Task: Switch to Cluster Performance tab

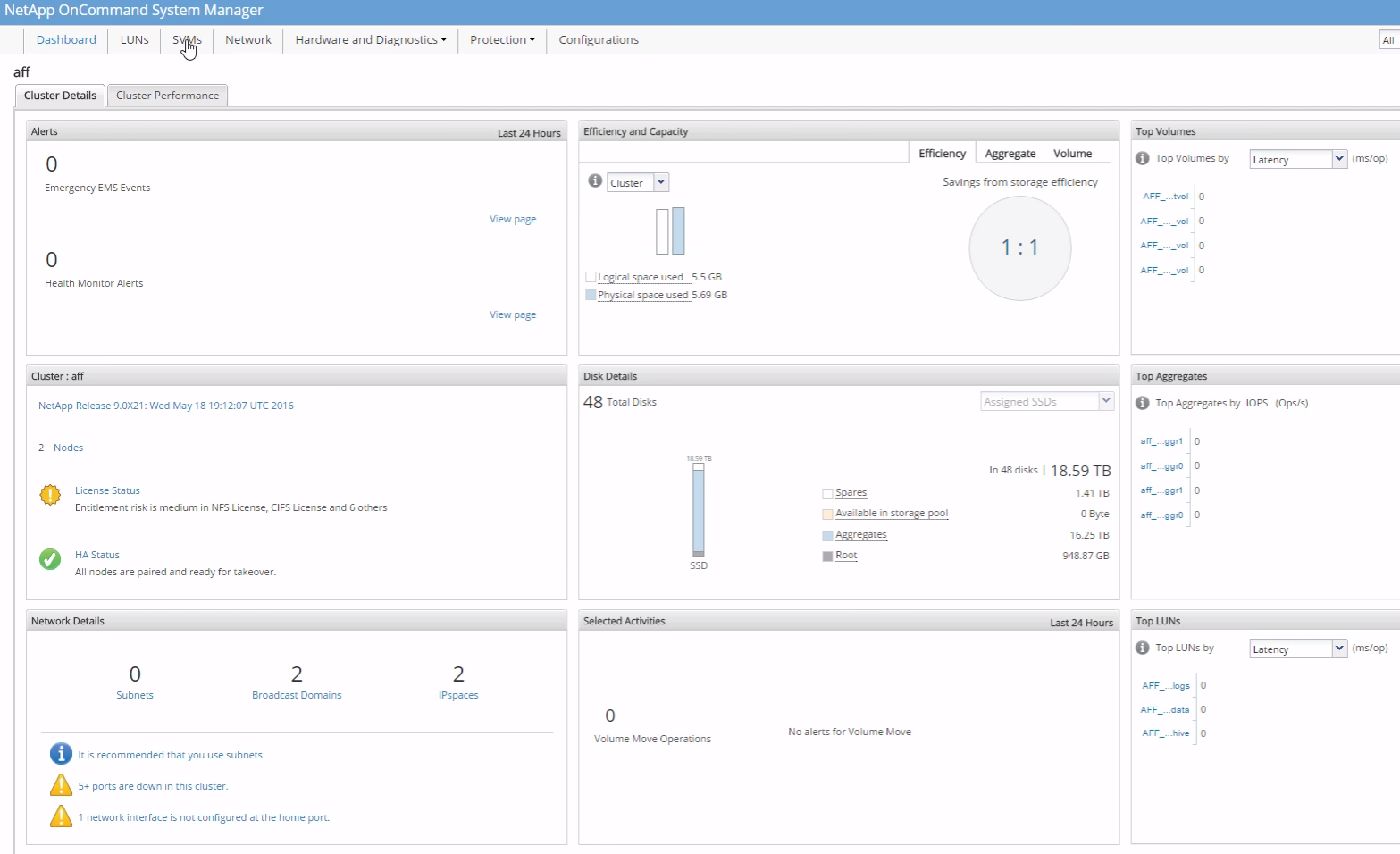Action: pyautogui.click(x=167, y=96)
